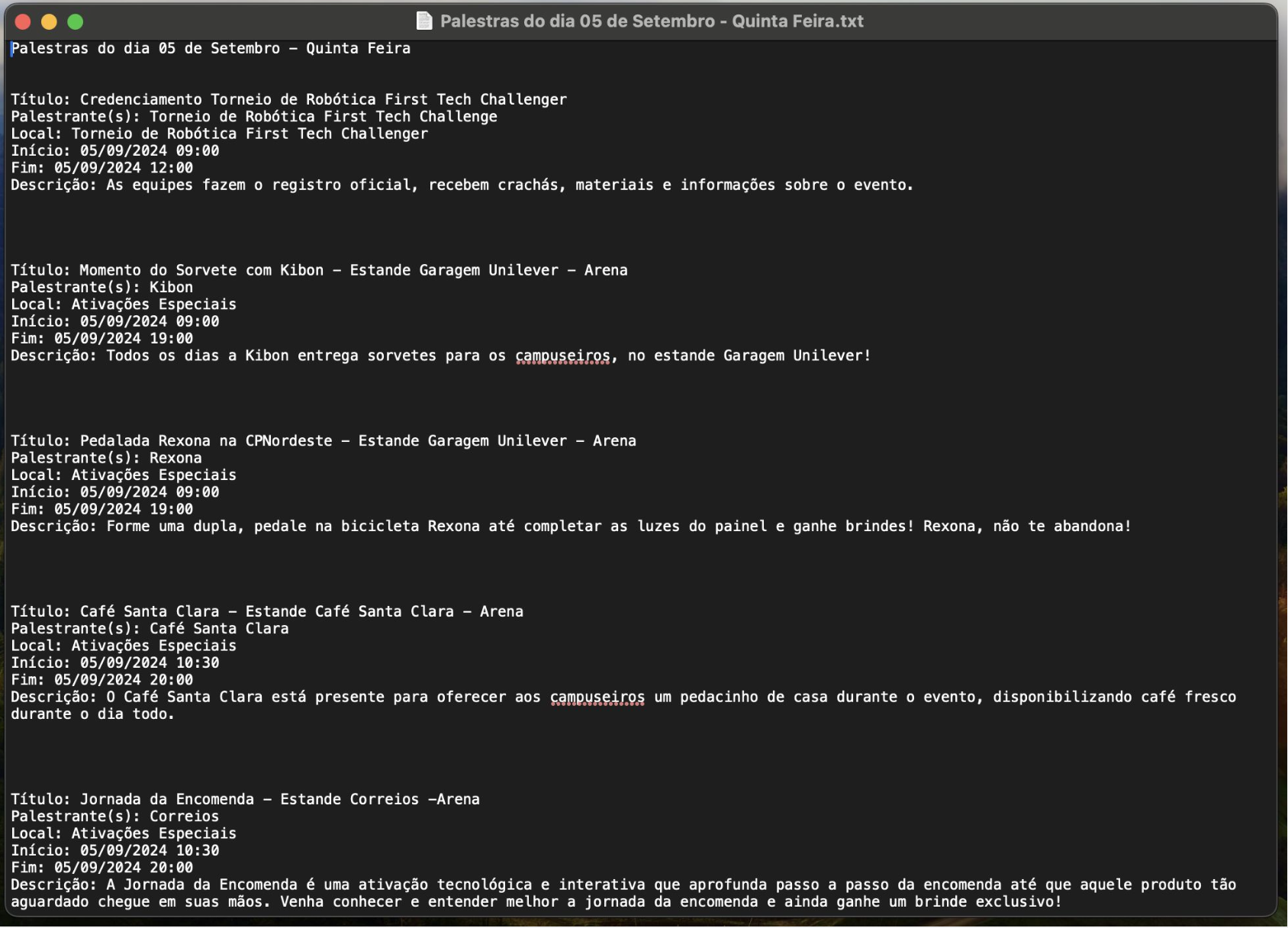
Task: Click the Início line of the Café Santa Clara entry
Action: 115,663
